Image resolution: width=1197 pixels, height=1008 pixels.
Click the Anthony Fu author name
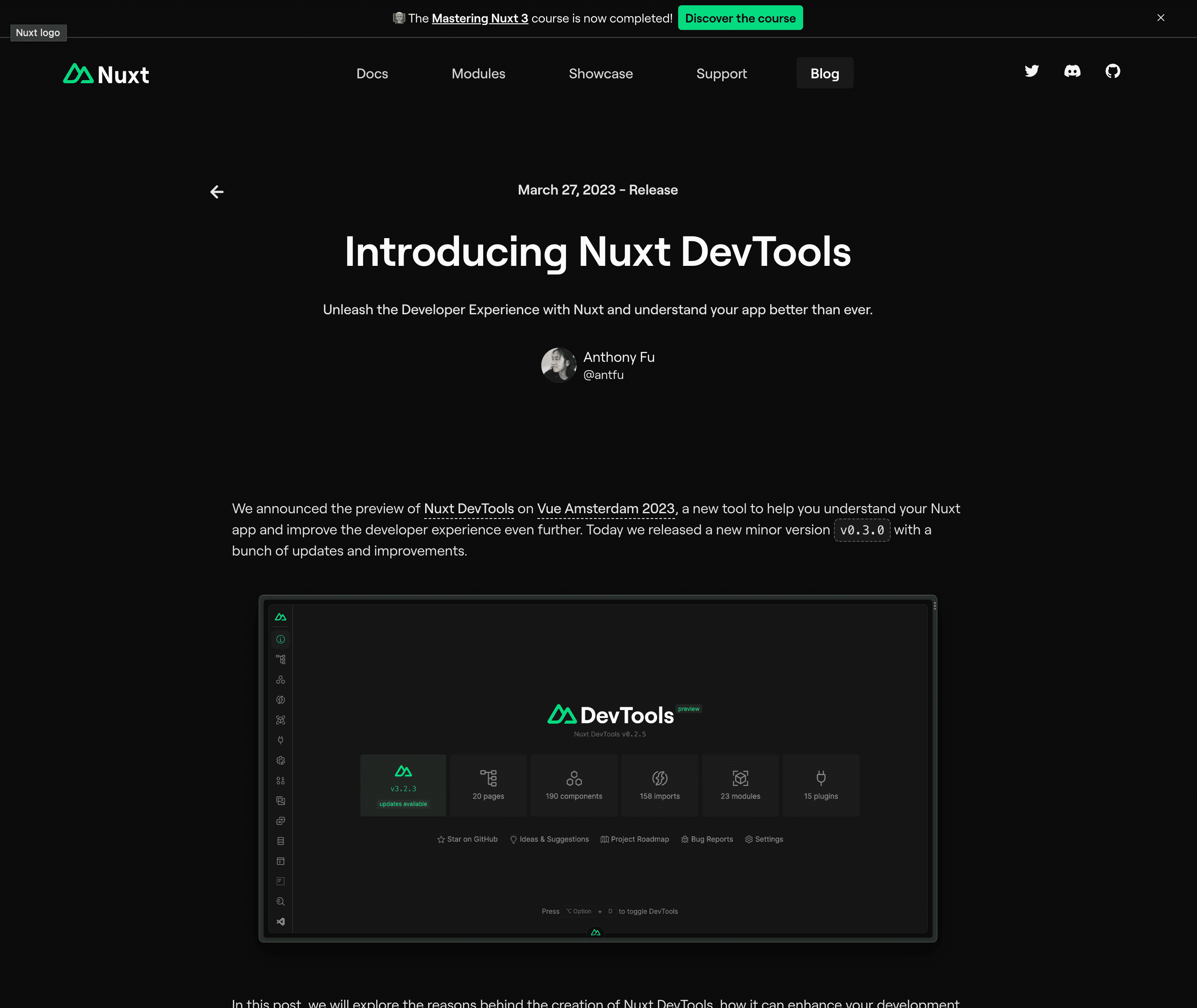tap(619, 357)
